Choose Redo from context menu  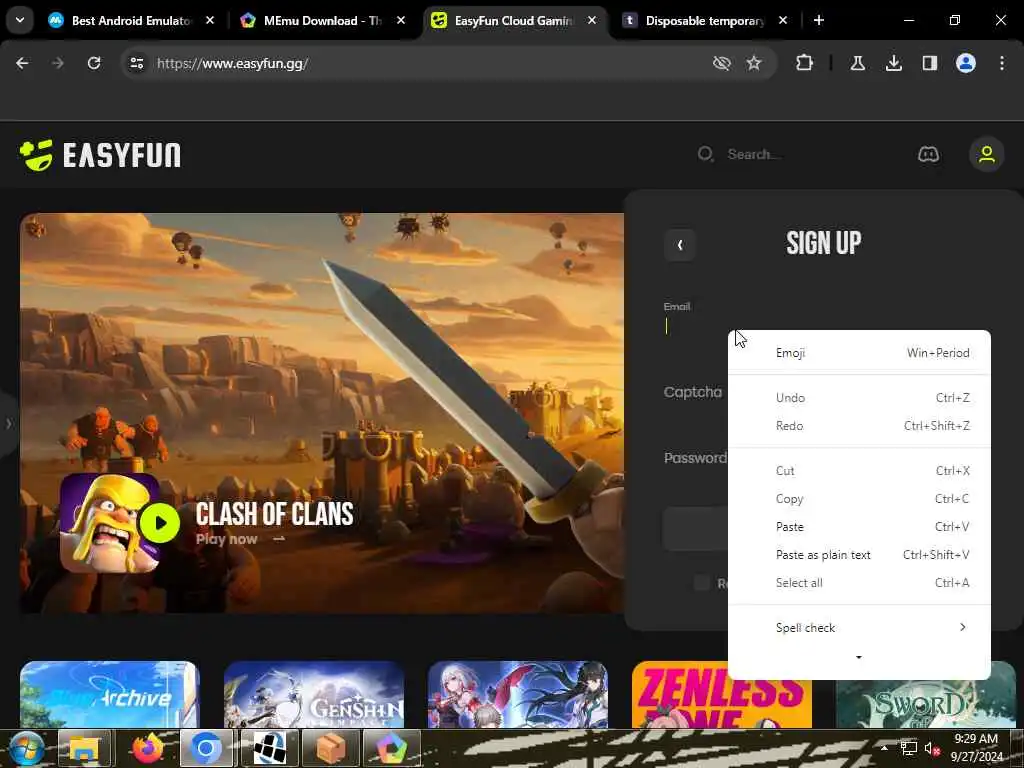tap(859, 426)
